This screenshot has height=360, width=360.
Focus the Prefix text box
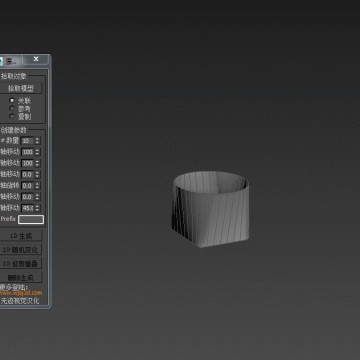tap(31, 219)
